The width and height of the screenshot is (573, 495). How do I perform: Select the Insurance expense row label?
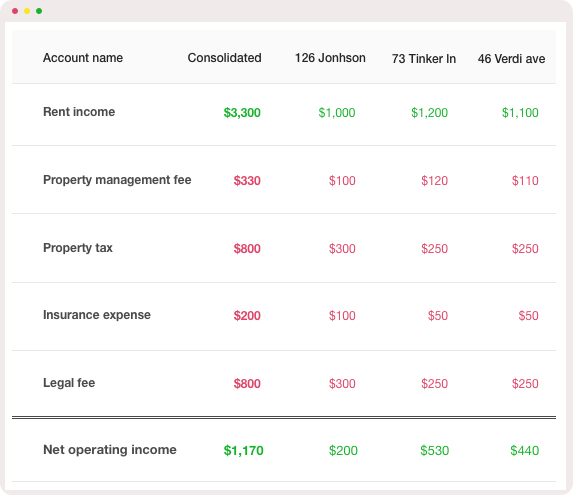click(97, 315)
